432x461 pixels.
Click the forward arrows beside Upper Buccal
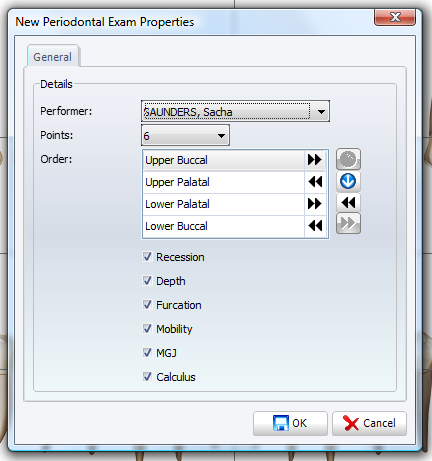pyautogui.click(x=315, y=160)
